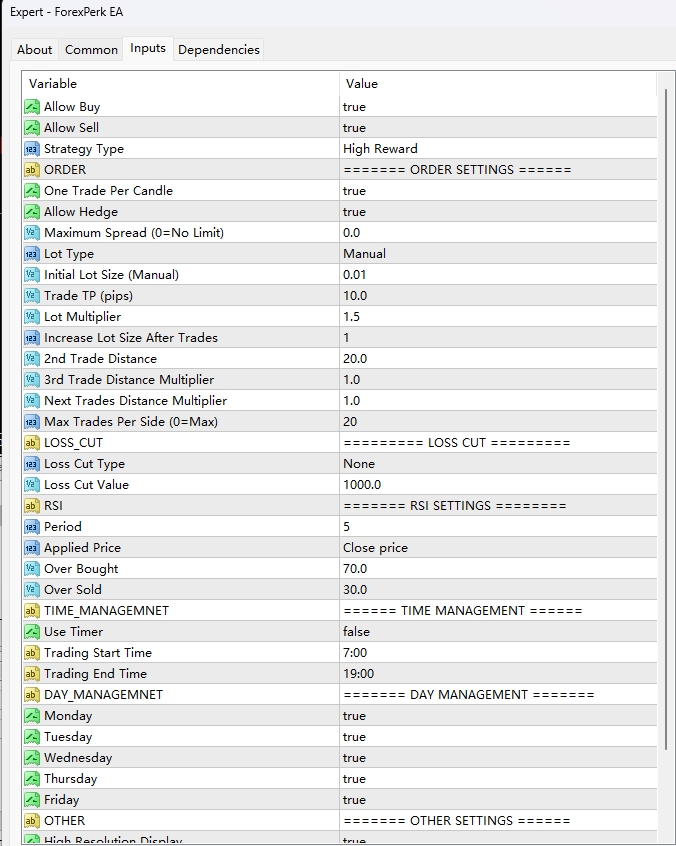
Task: Click the icon beside Allow Buy
Action: click(32, 107)
